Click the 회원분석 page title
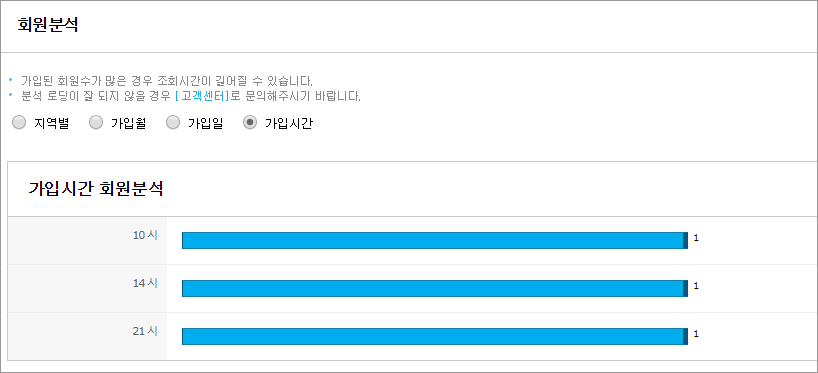Viewport: 818px width, 373px height. click(x=48, y=25)
